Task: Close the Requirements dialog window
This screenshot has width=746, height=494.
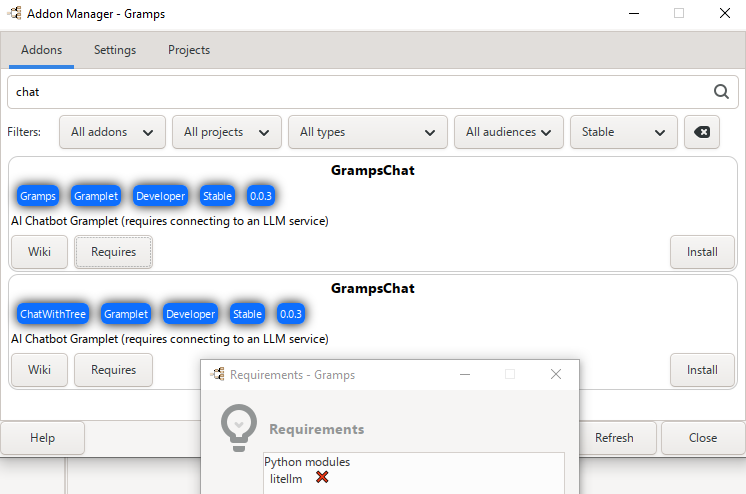Action: pyautogui.click(x=556, y=374)
